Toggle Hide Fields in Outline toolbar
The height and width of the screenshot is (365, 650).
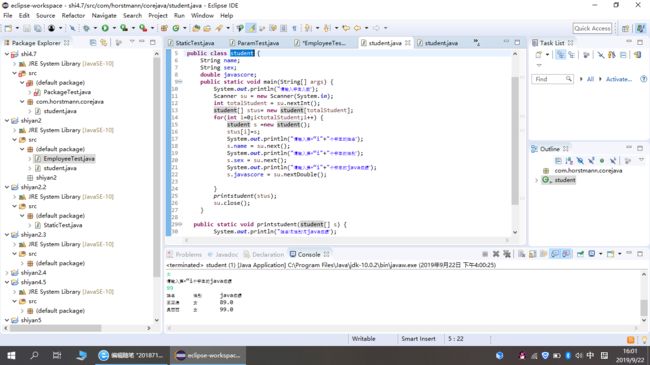[x=580, y=161]
